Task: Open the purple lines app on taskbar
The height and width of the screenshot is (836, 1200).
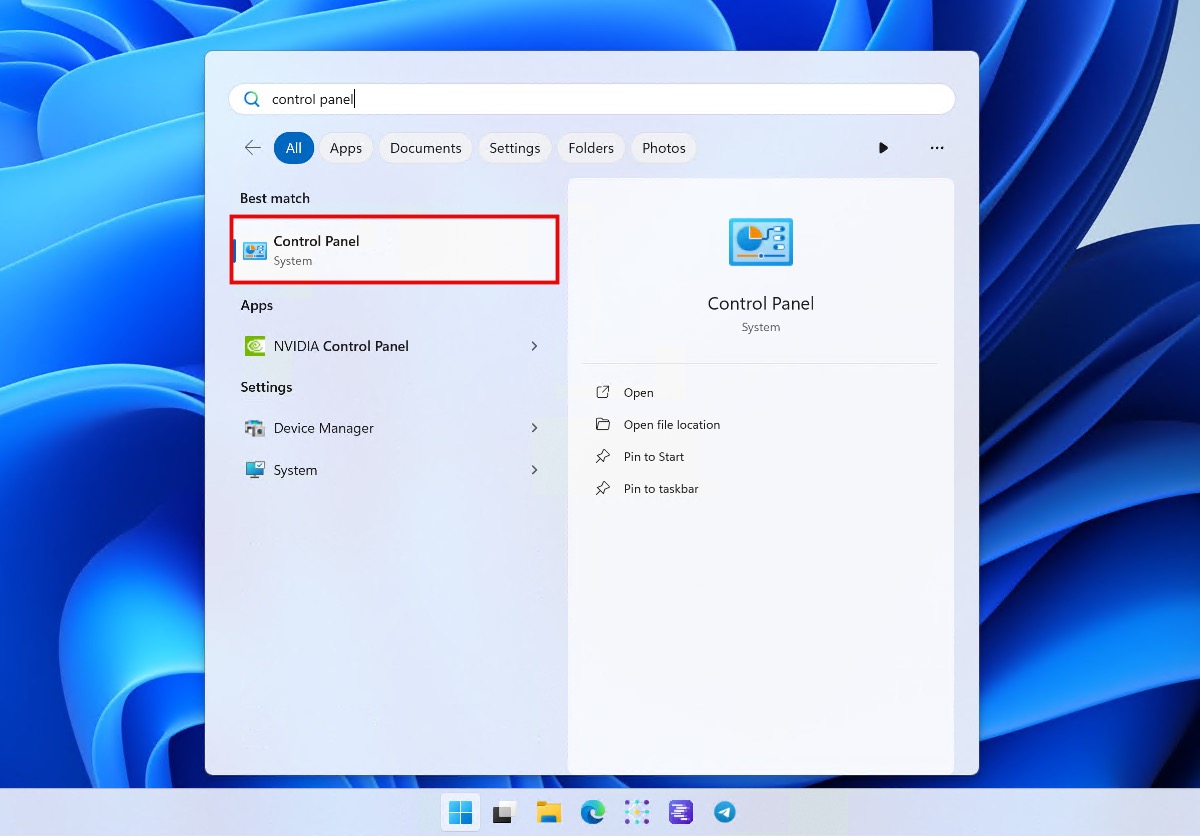Action: (681, 813)
